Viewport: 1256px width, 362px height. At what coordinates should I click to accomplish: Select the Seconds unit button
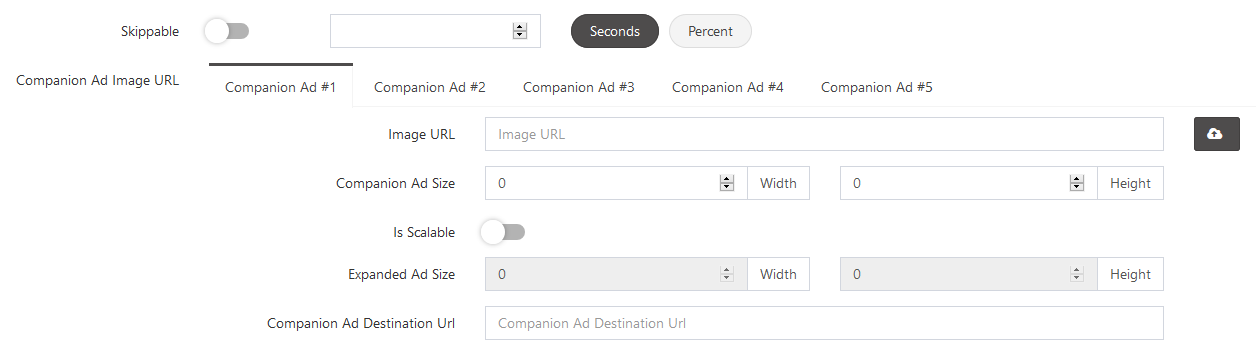615,31
